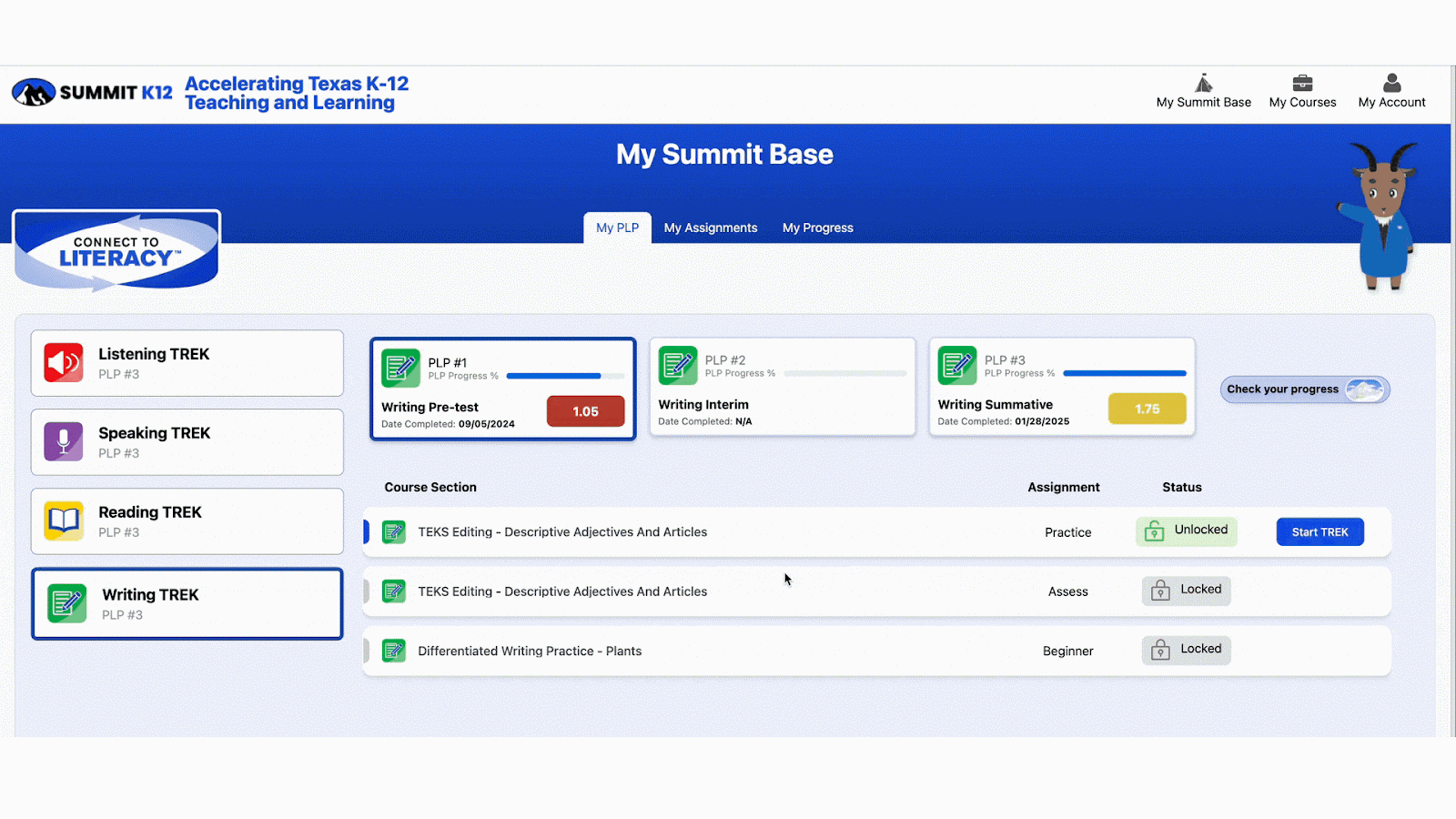
Task: Click the Status column header
Action: point(1181,487)
